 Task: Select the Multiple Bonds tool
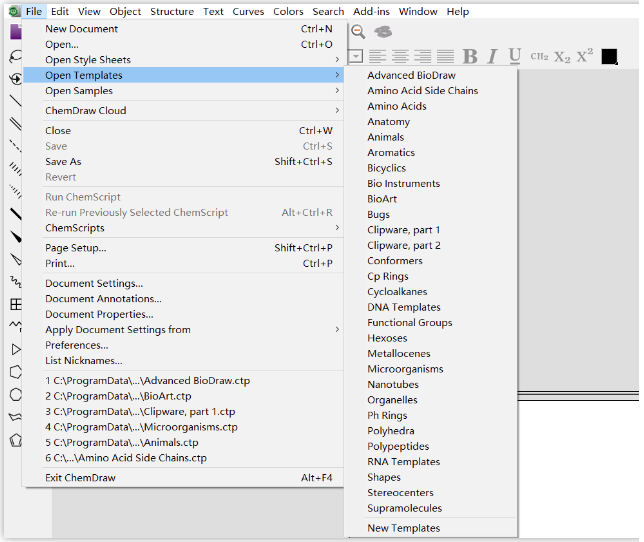click(16, 123)
